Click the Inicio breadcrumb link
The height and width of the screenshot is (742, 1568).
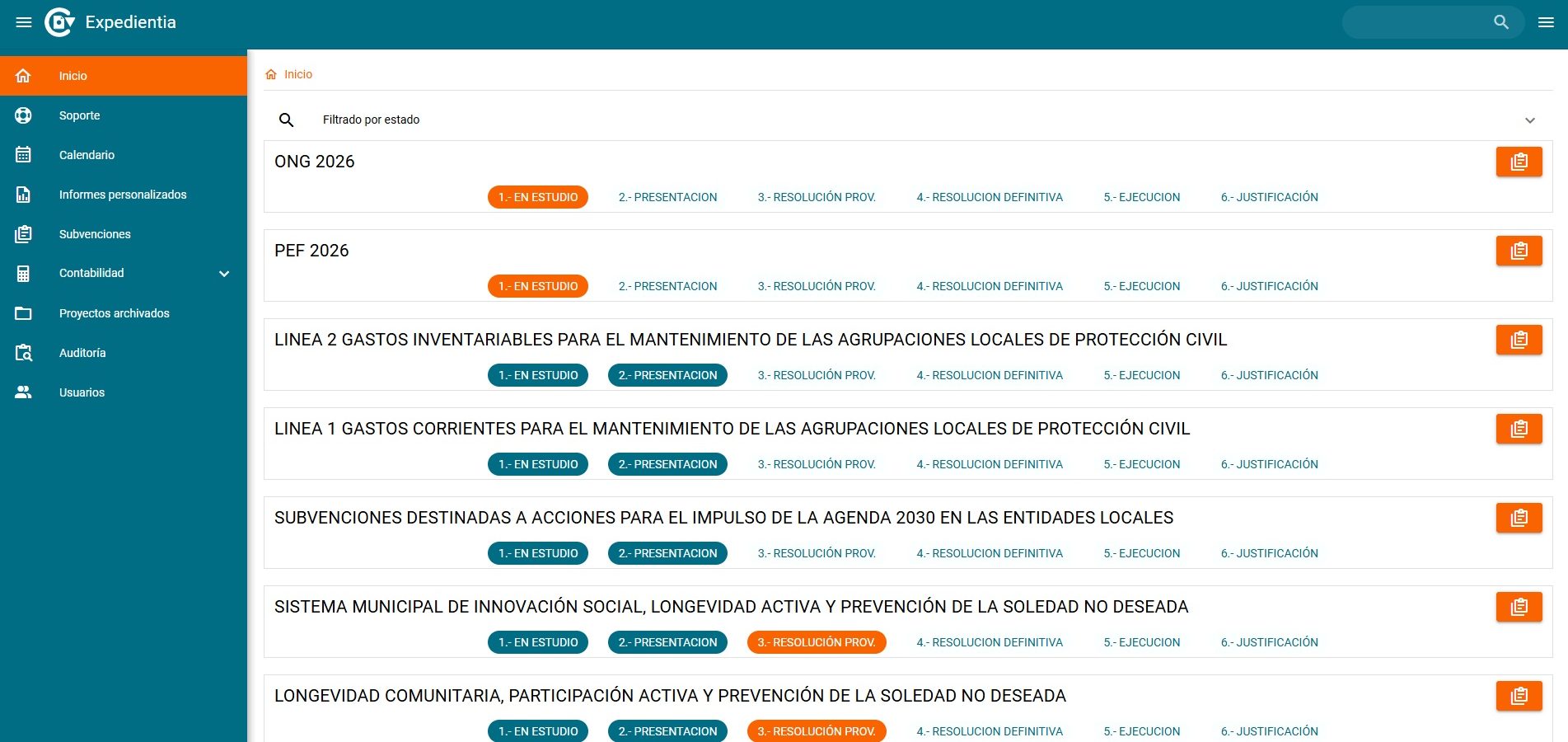(298, 74)
